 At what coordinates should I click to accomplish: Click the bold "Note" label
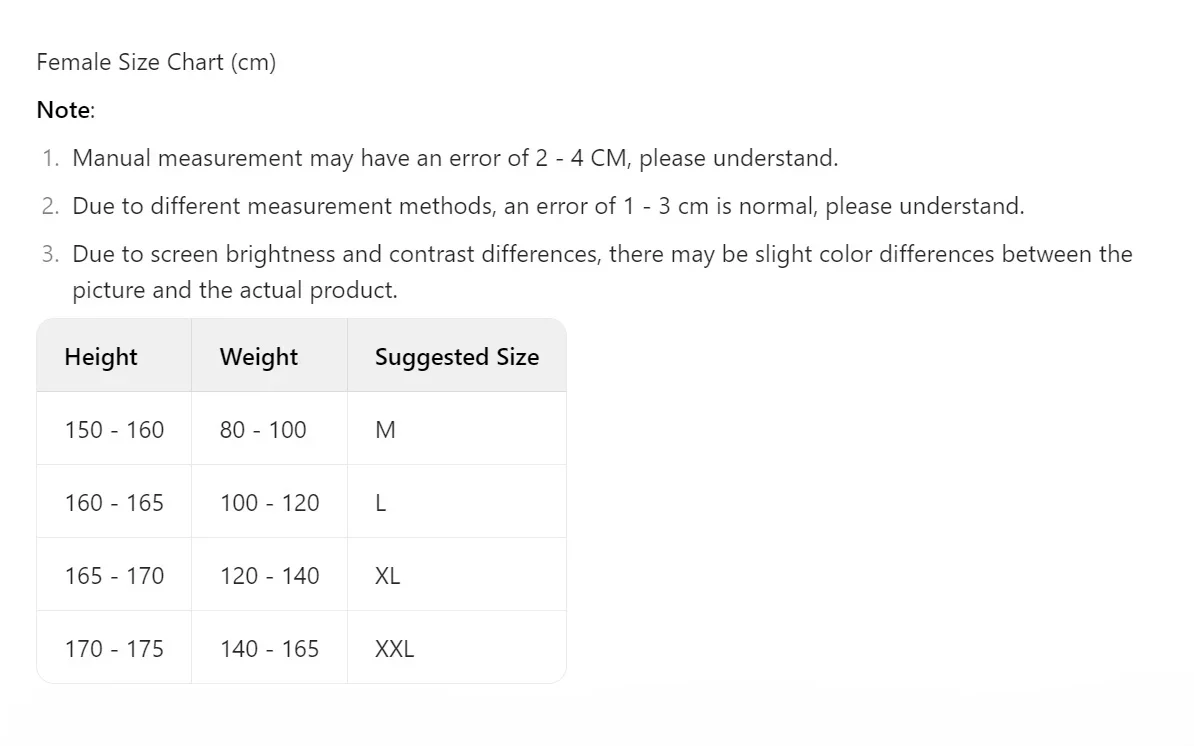pos(64,110)
